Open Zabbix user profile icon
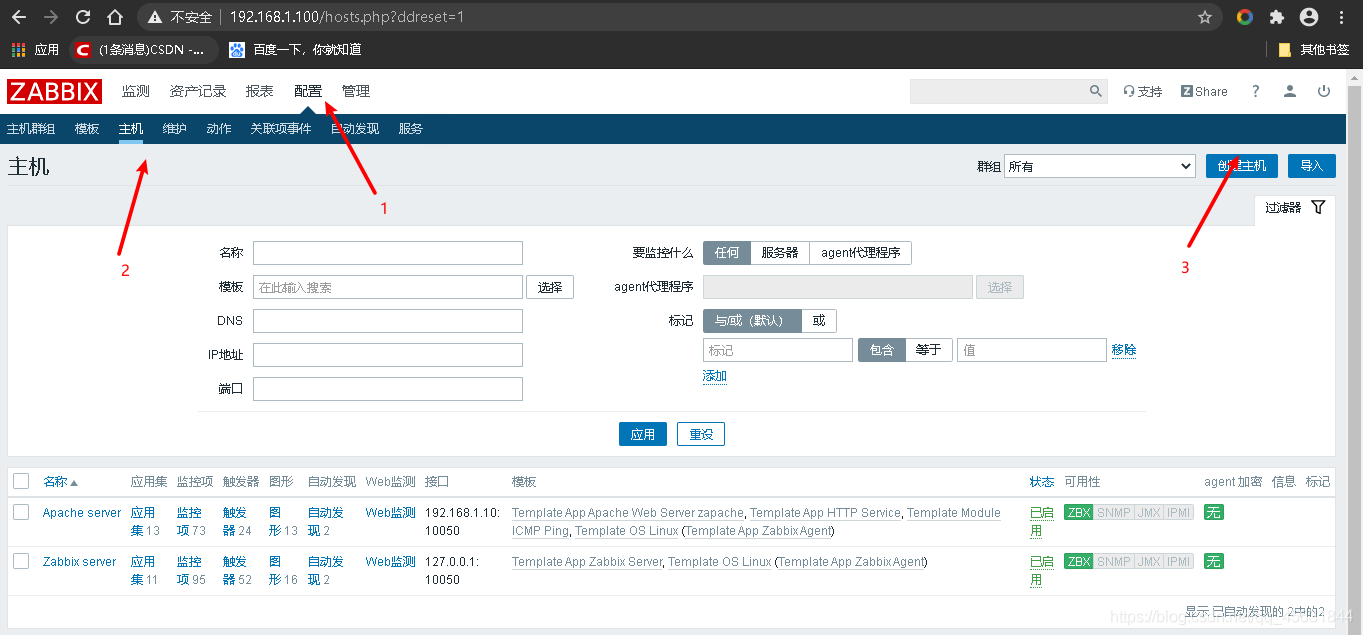The height and width of the screenshot is (635, 1363). 1290,91
